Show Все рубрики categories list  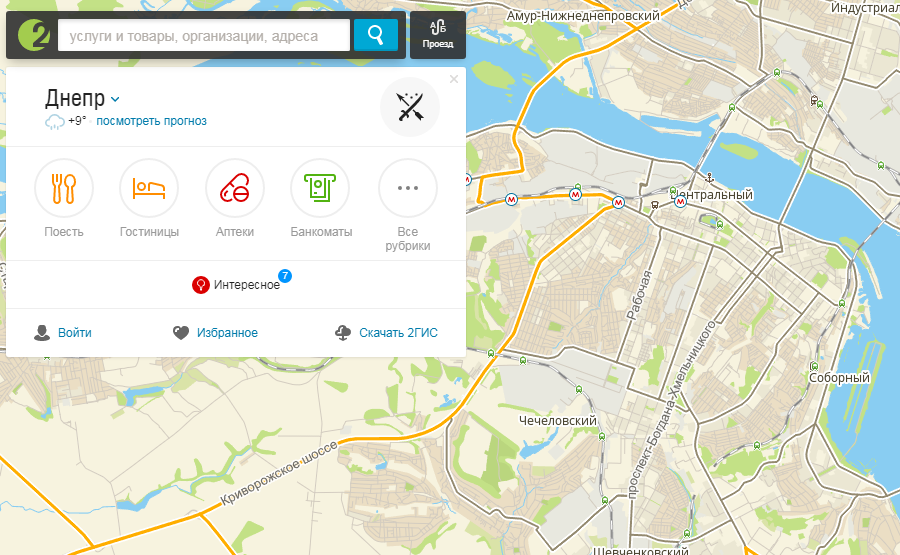click(408, 205)
